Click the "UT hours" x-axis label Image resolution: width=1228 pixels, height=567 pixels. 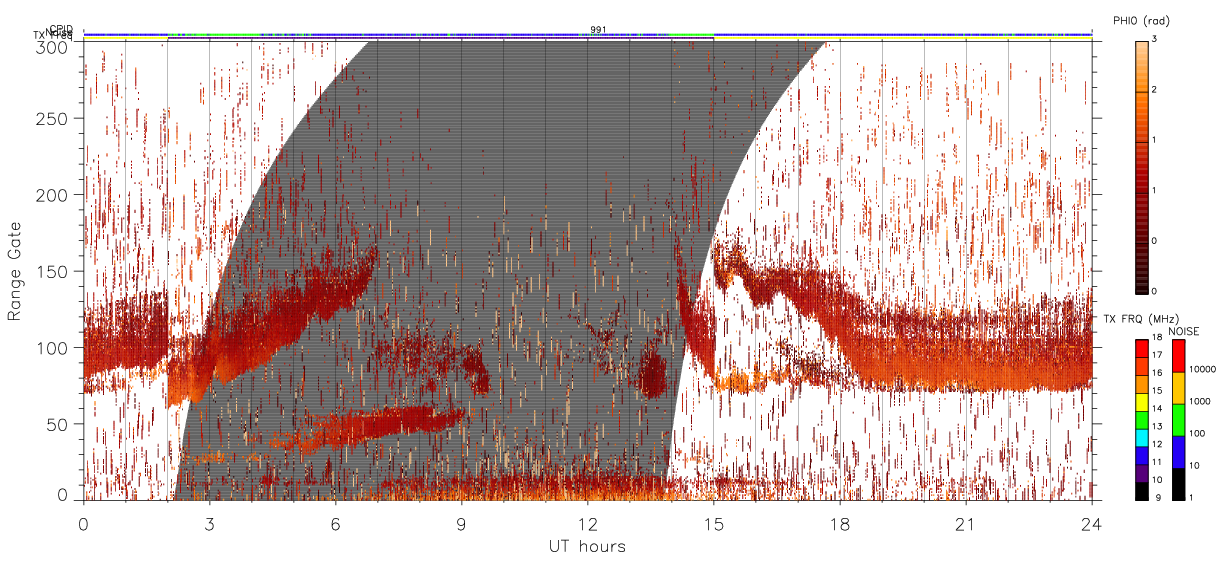click(587, 546)
